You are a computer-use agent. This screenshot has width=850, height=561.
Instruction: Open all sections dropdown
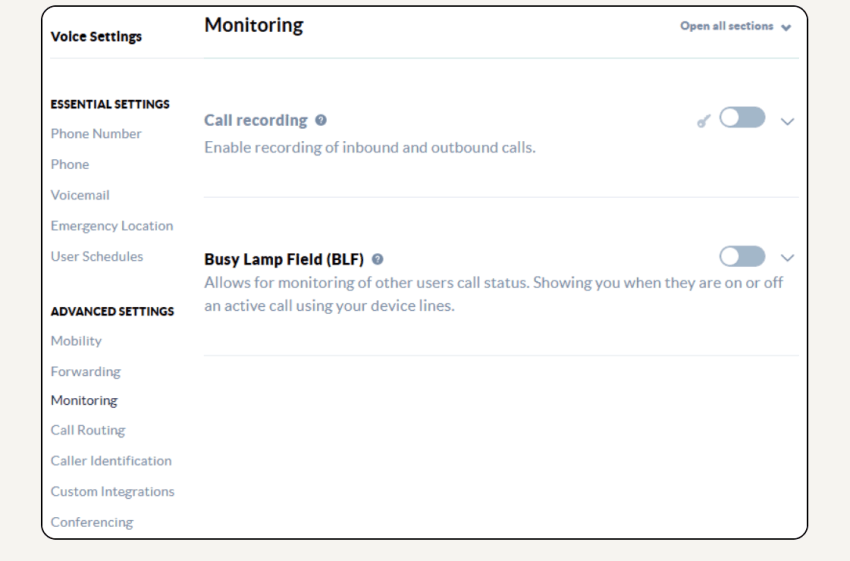point(736,27)
